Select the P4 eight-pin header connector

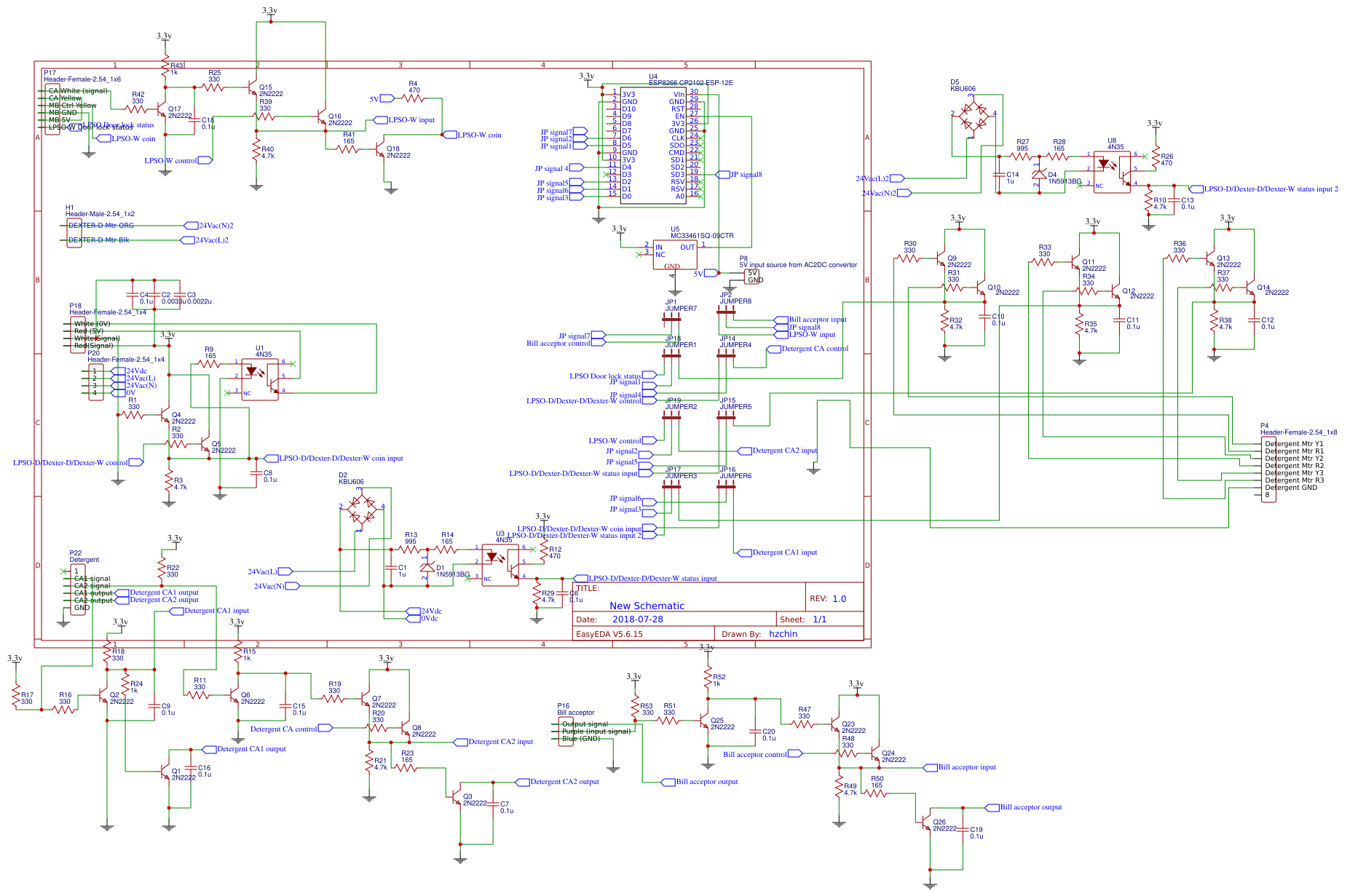[x=1268, y=469]
